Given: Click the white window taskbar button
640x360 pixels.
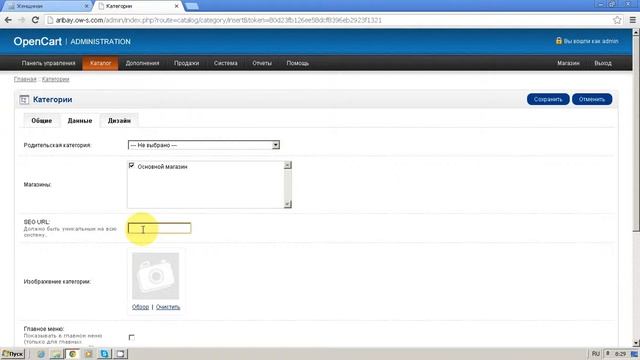Looking at the screenshot, I should click(121, 354).
